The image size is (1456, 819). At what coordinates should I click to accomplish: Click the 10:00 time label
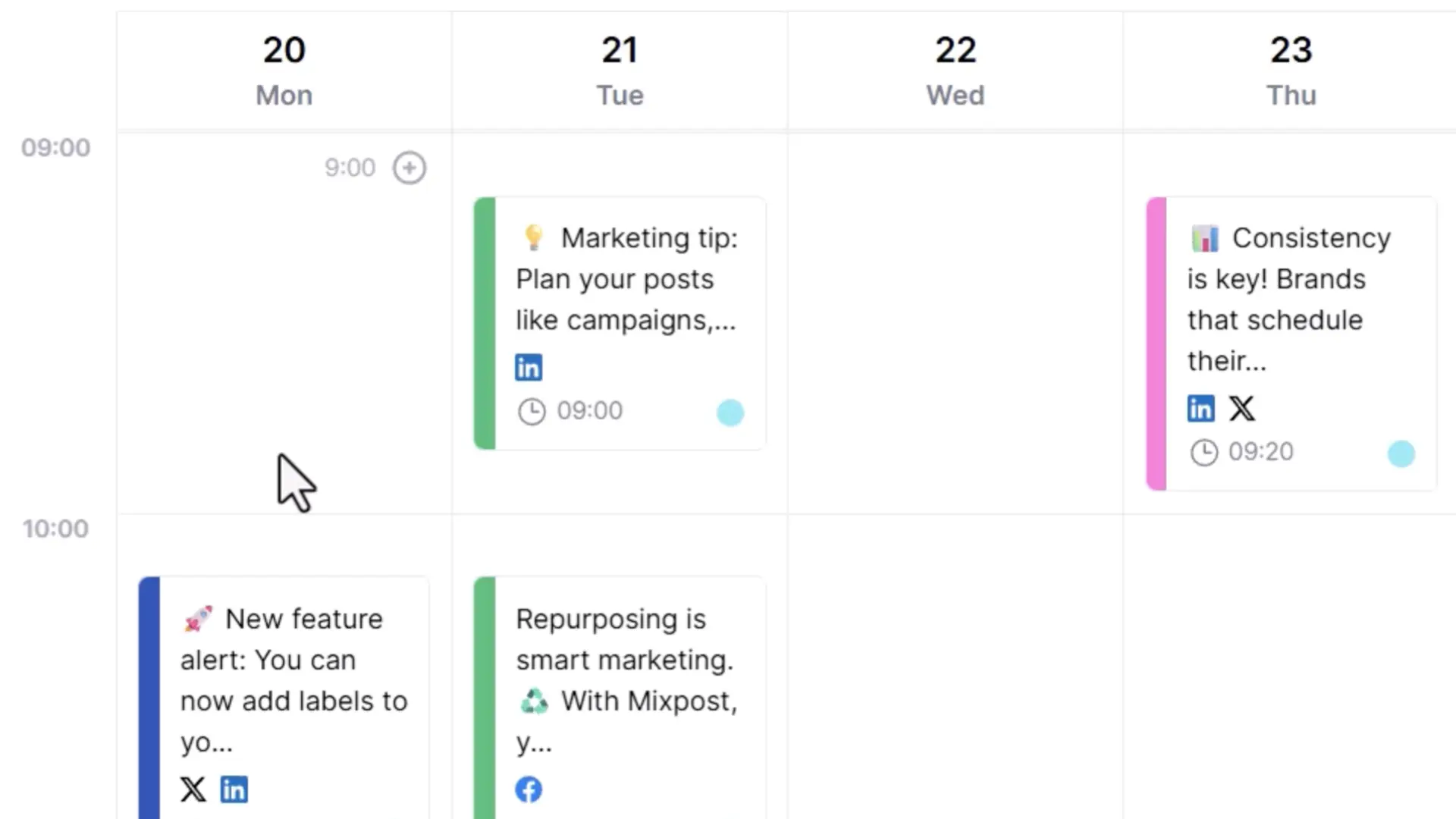pyautogui.click(x=55, y=529)
